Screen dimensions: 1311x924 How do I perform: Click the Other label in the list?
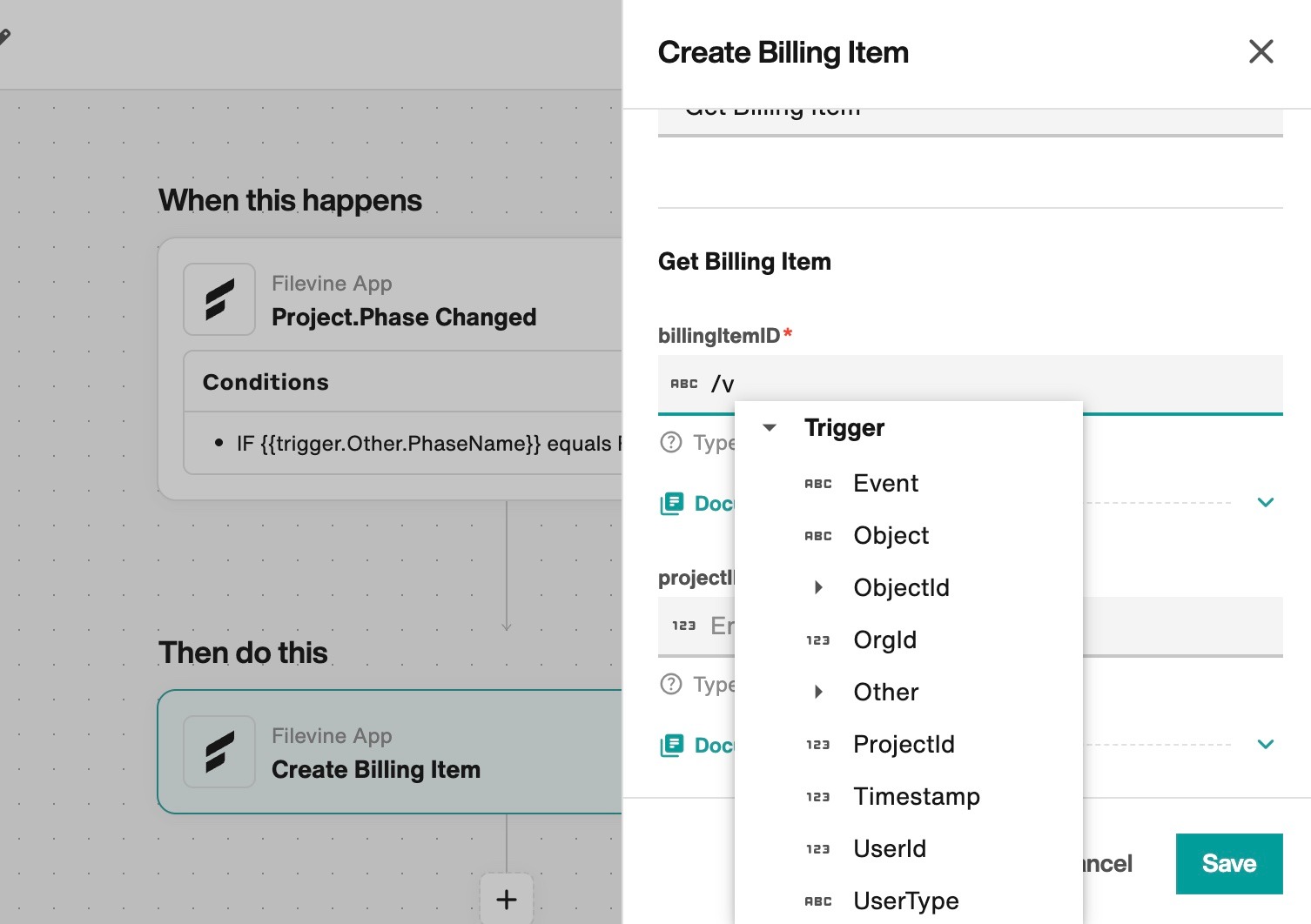(886, 692)
